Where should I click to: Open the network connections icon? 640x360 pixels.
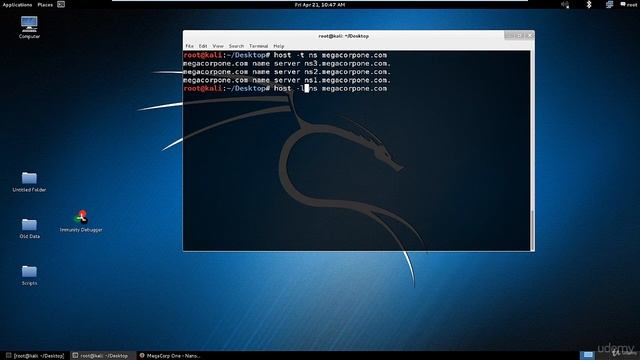(x=609, y=4)
